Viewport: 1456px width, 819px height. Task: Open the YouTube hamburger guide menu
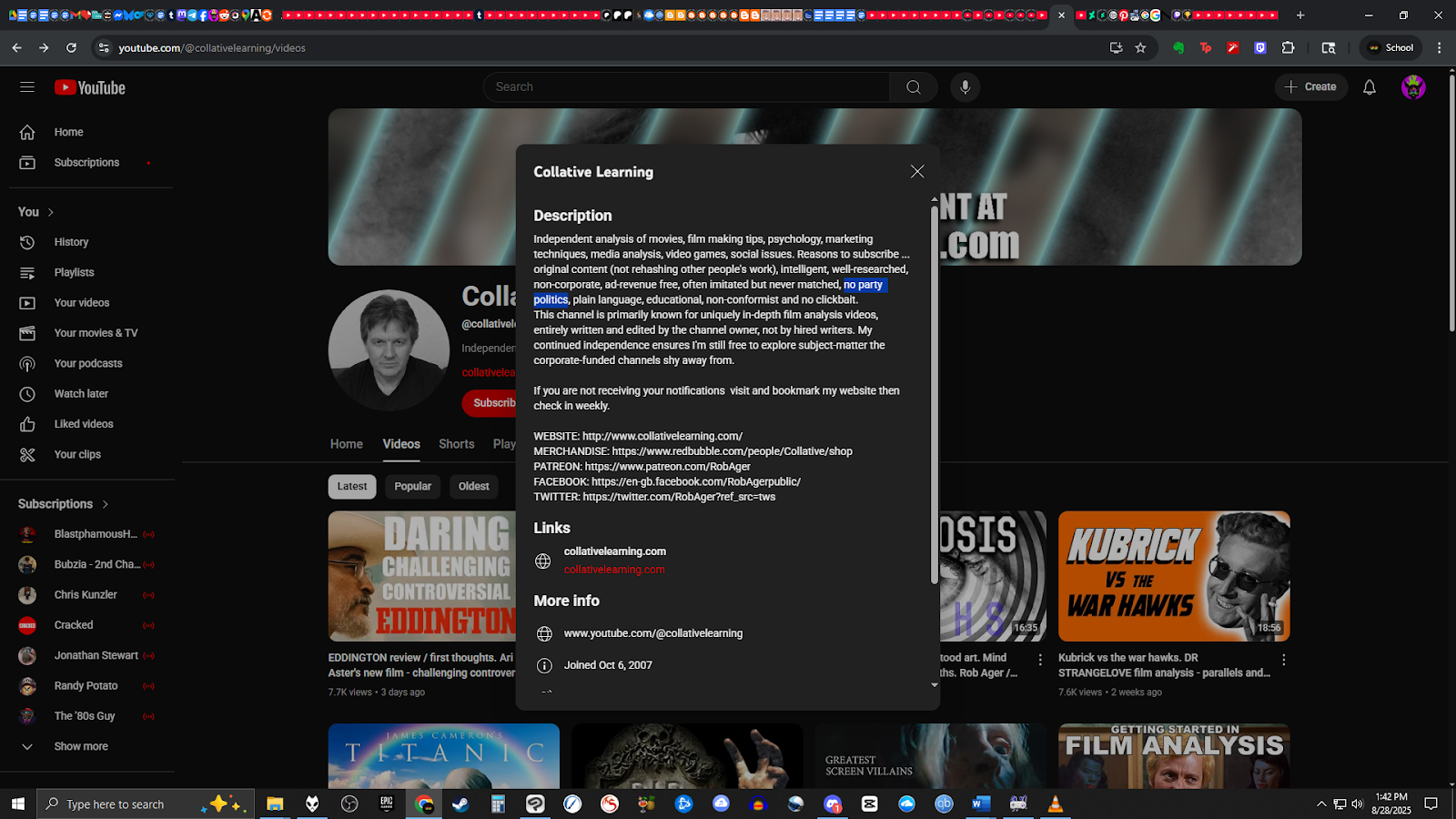point(27,87)
